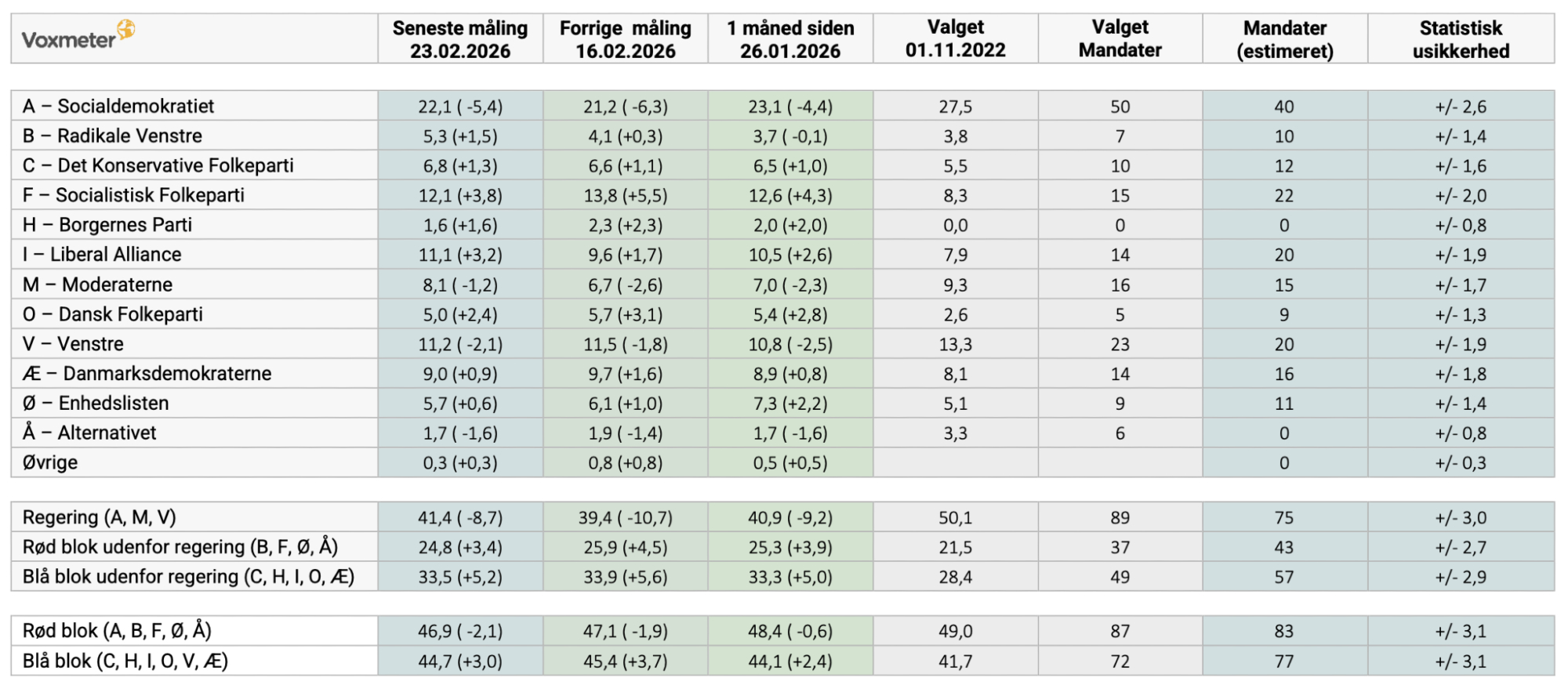Select the Statistisk usikkerhed header

click(1461, 39)
